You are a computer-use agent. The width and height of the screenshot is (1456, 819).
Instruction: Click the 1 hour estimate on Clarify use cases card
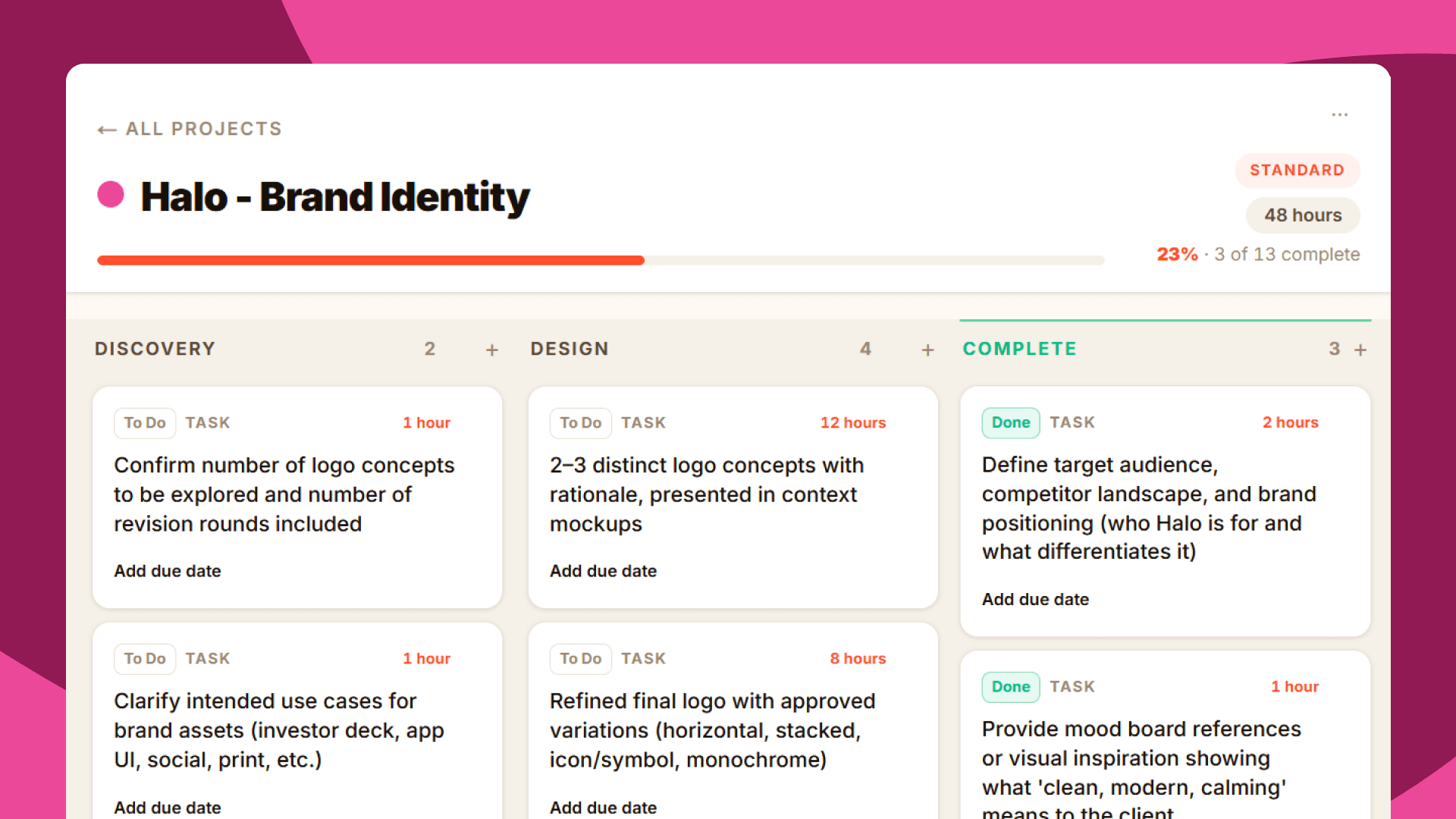coord(426,659)
